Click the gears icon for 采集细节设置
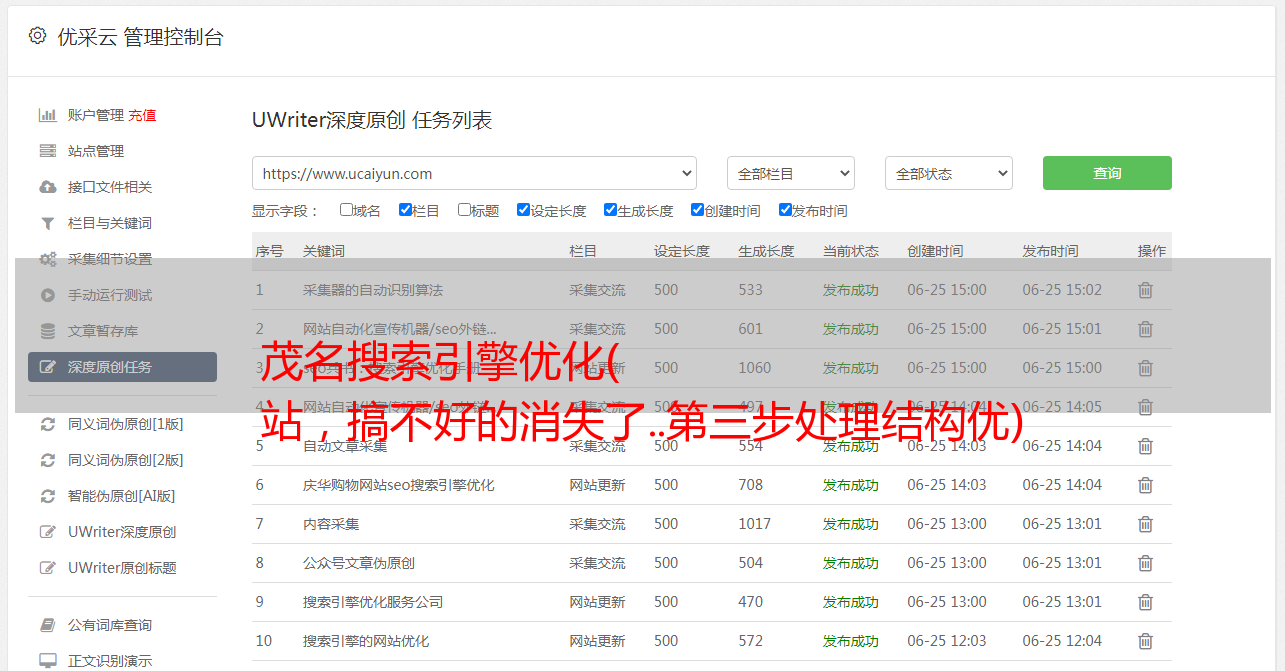The width and height of the screenshot is (1285, 671). 47,259
